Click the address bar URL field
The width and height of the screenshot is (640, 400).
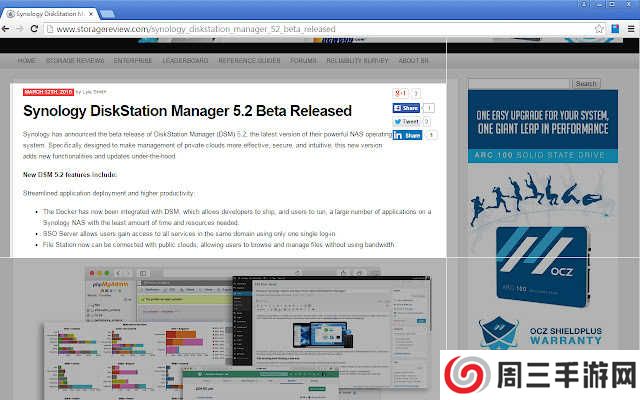tap(318, 29)
